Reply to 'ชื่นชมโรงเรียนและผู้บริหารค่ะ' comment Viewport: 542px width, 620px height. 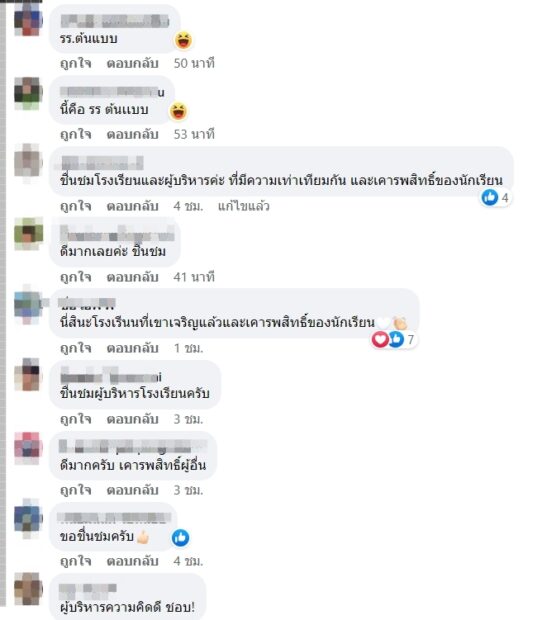pos(132,206)
